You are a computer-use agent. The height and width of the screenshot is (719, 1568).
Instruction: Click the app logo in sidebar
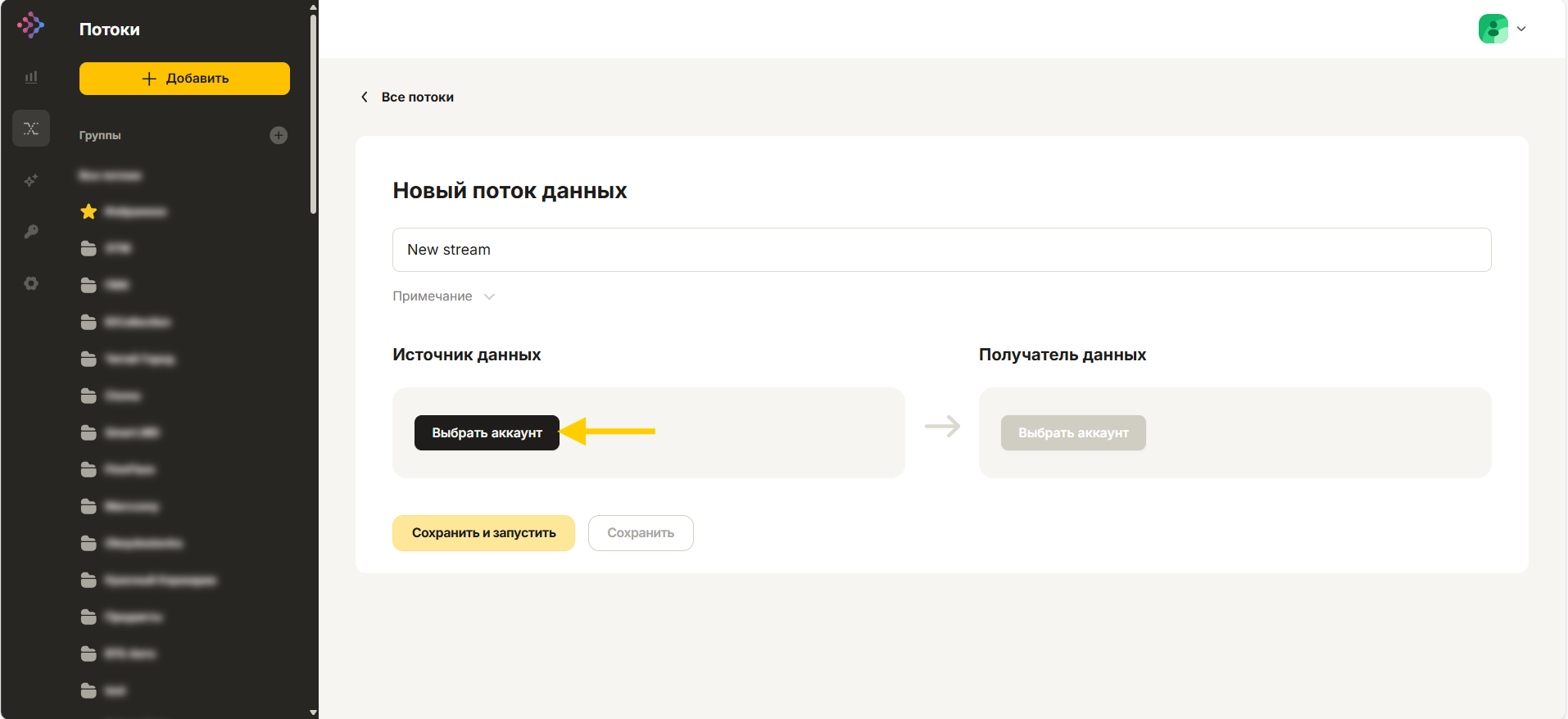coord(30,25)
